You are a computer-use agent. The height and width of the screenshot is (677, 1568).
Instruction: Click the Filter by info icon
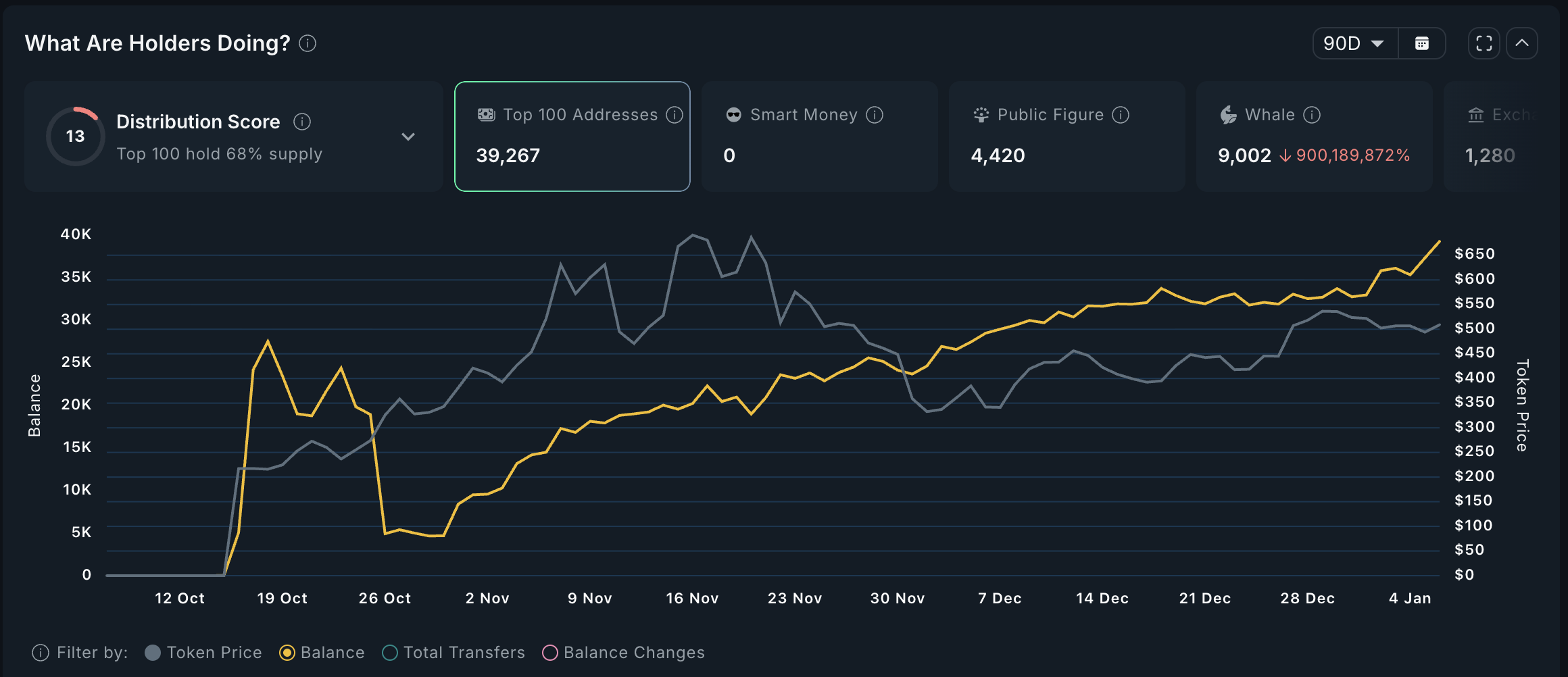(41, 653)
